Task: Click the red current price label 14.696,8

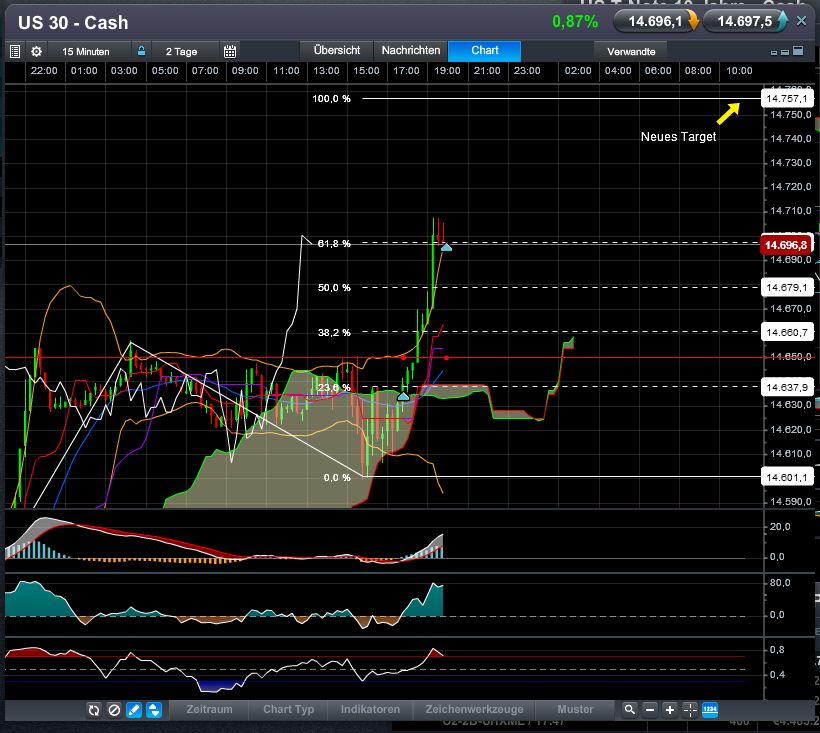Action: pyautogui.click(x=785, y=245)
